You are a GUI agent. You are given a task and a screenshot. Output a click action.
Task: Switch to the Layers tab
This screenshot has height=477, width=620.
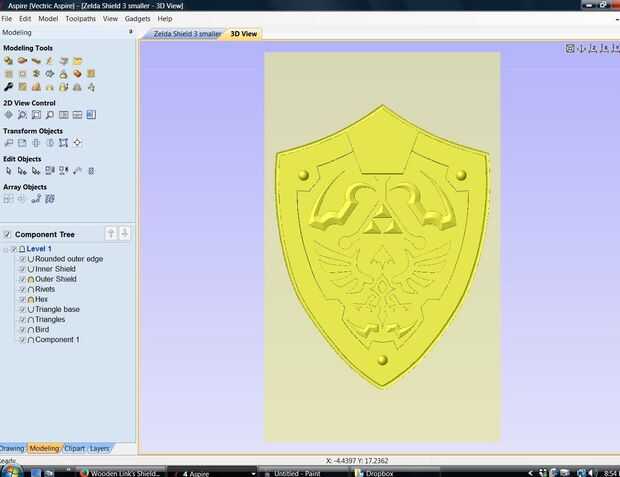tap(99, 448)
